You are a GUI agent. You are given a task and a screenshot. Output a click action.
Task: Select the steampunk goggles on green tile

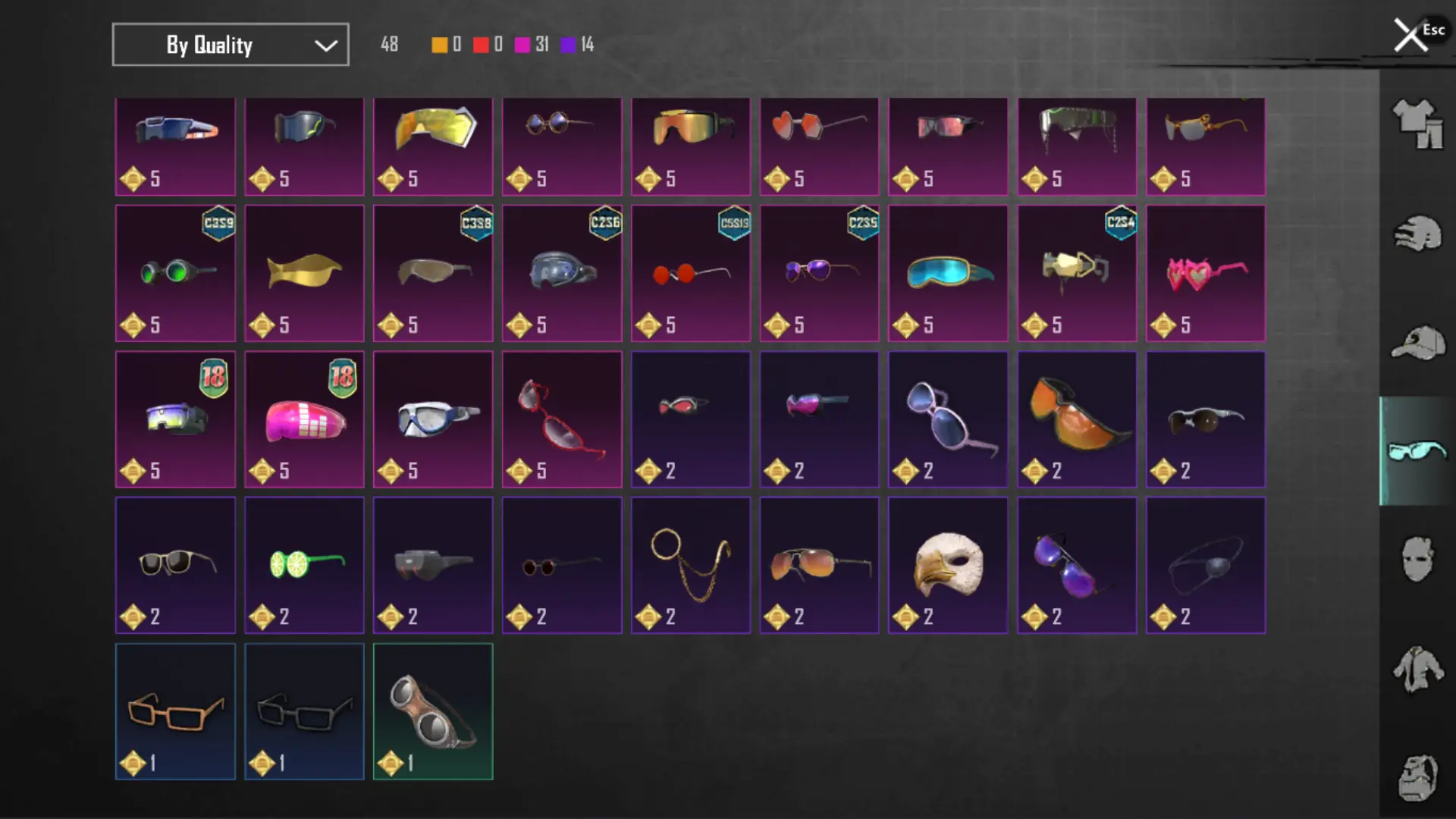point(433,711)
